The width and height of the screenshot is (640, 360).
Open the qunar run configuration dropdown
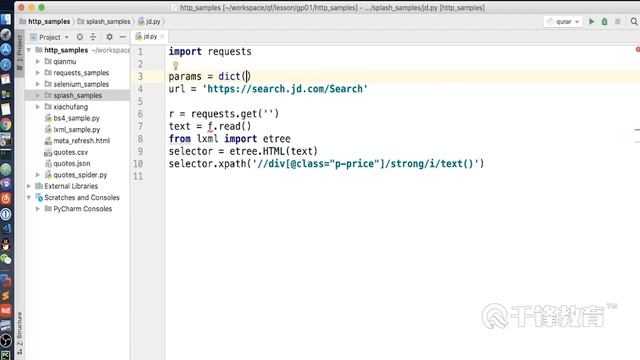tap(563, 22)
